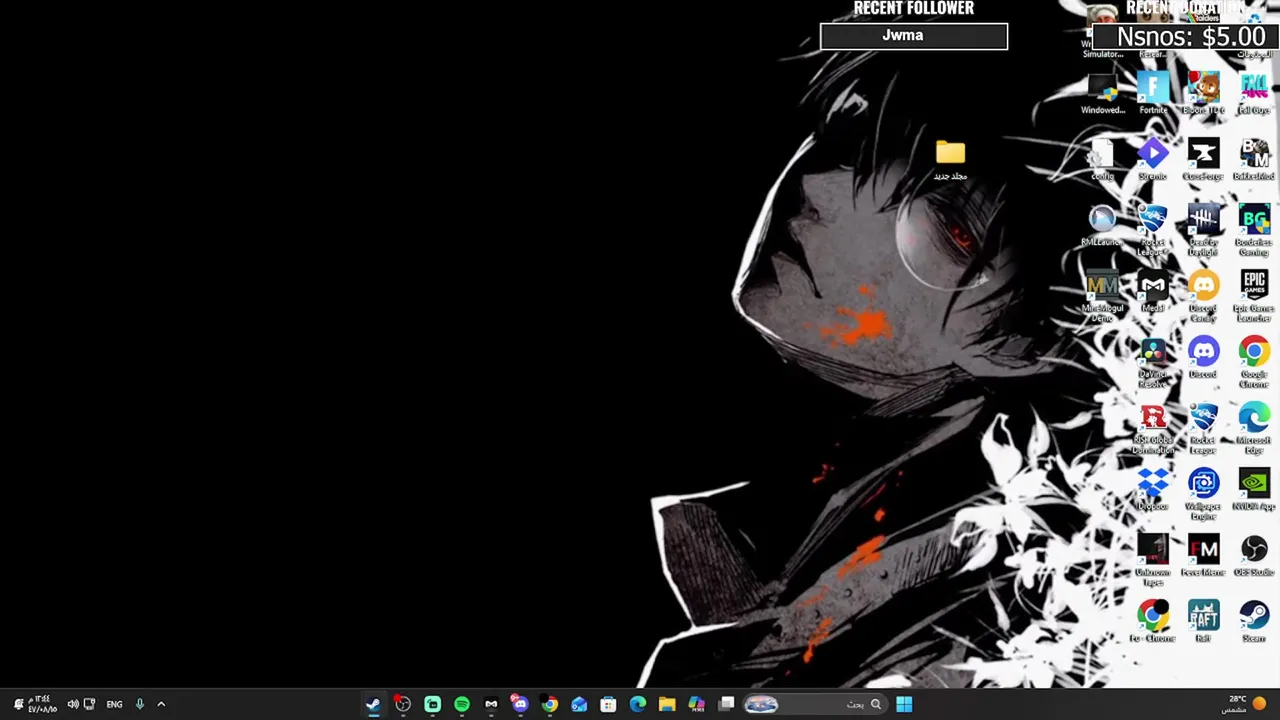This screenshot has width=1280, height=720.
Task: Select the Windowed desktop shortcut
Action: coord(1102,93)
